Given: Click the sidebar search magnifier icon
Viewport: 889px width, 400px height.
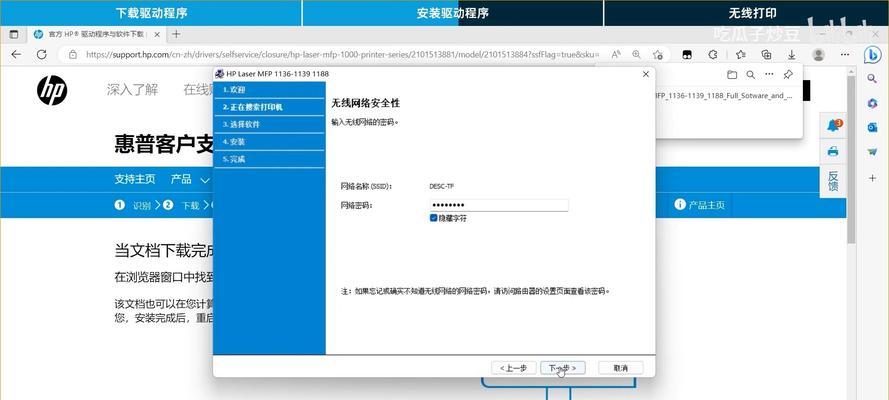Looking at the screenshot, I should coord(873,79).
